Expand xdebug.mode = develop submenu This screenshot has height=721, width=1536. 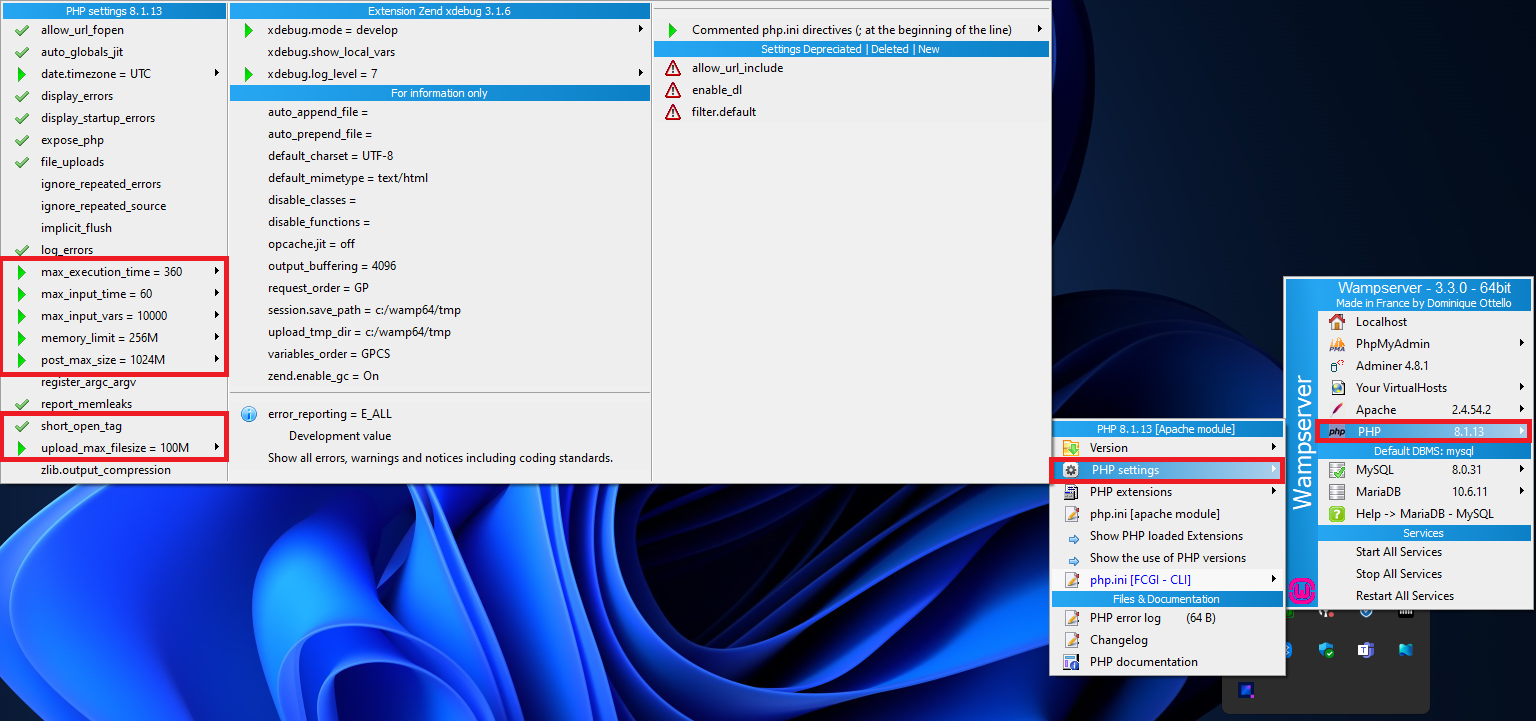pyautogui.click(x=440, y=30)
